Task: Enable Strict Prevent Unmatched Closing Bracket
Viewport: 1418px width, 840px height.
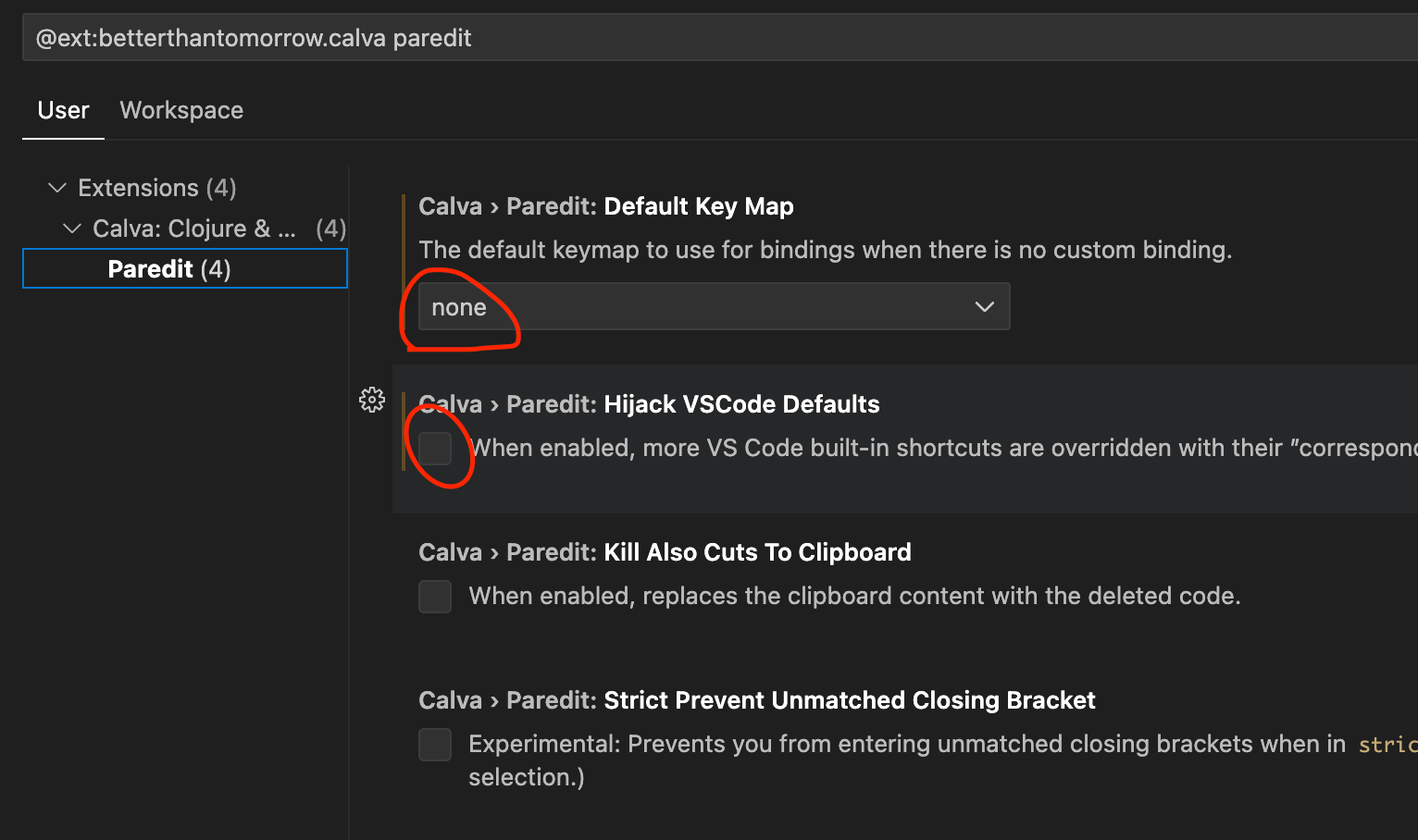Action: point(435,744)
